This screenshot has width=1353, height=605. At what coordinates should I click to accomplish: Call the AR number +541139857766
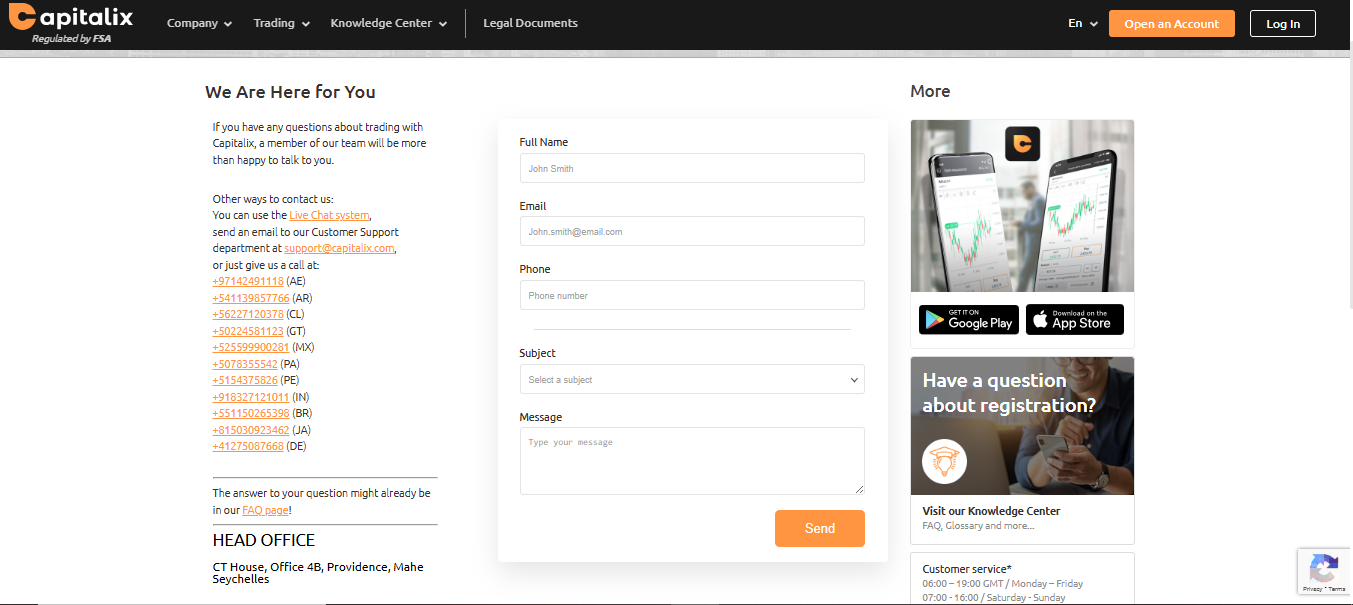251,298
